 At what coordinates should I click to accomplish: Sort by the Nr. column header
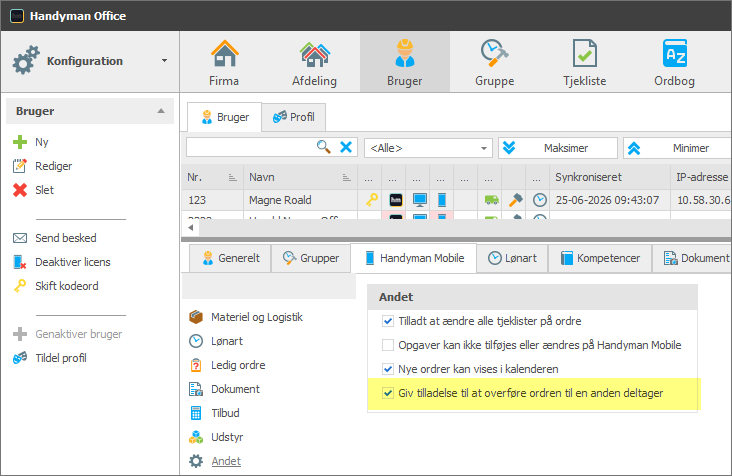click(x=212, y=177)
